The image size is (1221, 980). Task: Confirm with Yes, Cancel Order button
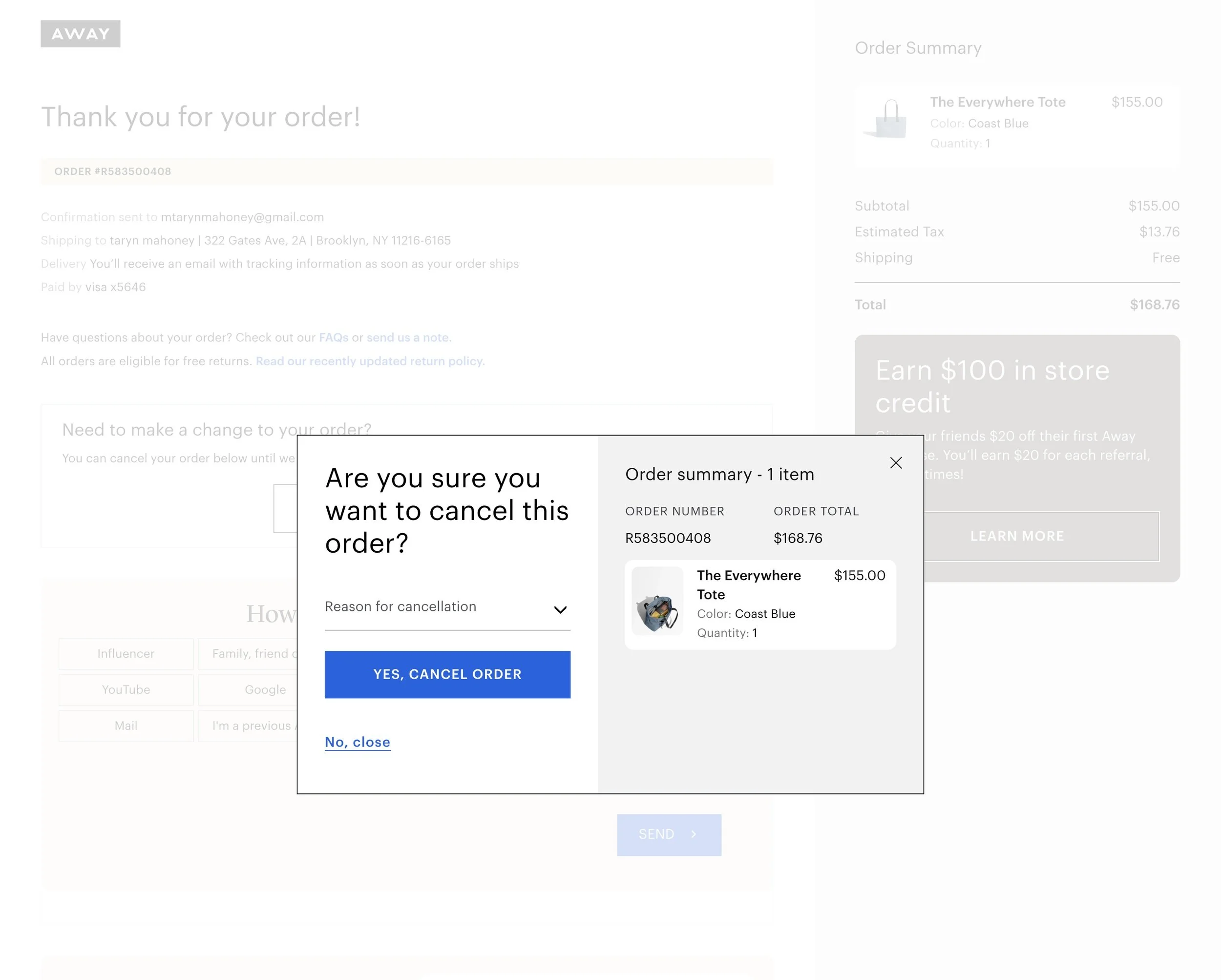[447, 674]
